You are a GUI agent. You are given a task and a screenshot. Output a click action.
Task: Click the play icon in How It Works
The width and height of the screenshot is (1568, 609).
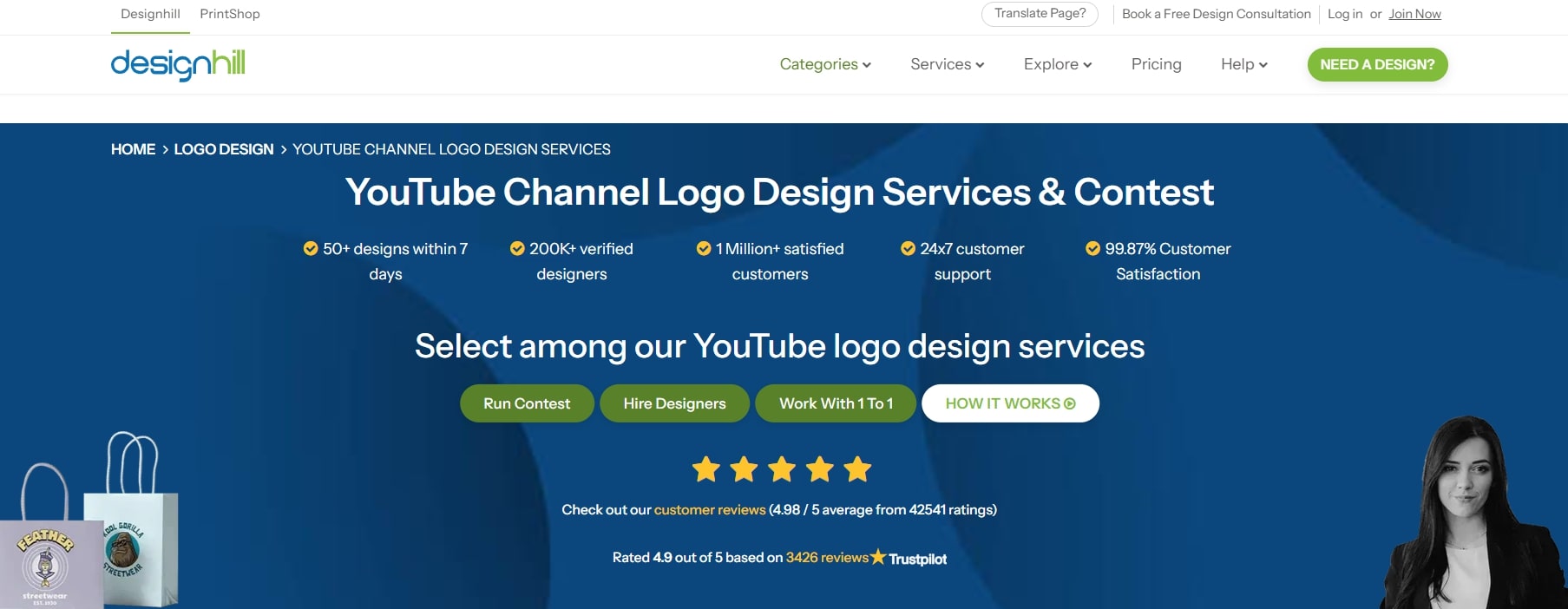[x=1070, y=403]
